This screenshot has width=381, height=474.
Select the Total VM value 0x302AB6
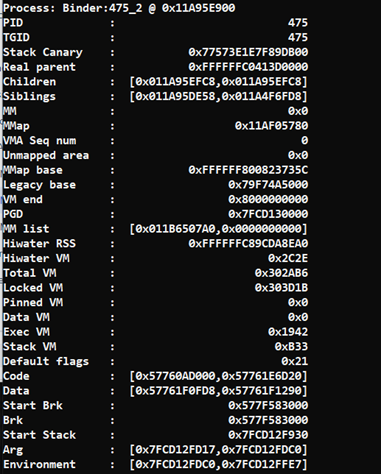pyautogui.click(x=282, y=273)
